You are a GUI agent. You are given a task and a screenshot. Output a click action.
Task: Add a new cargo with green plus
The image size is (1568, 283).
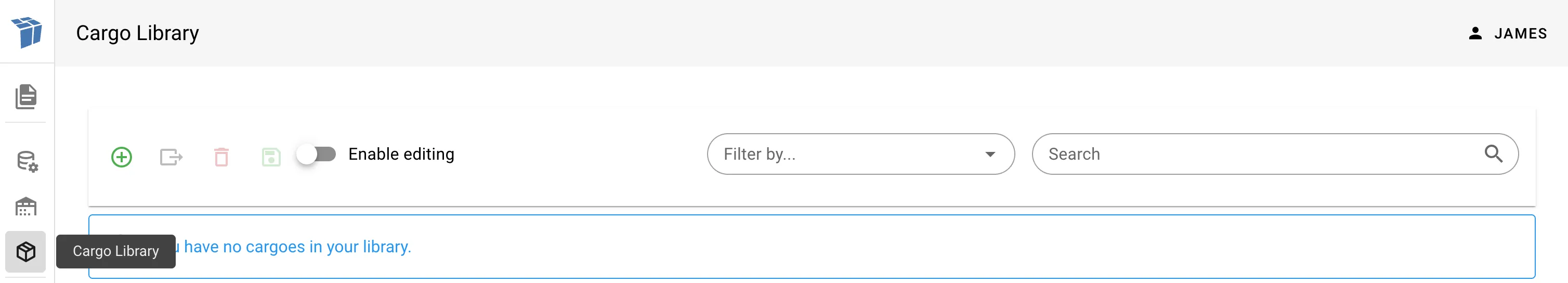point(122,157)
